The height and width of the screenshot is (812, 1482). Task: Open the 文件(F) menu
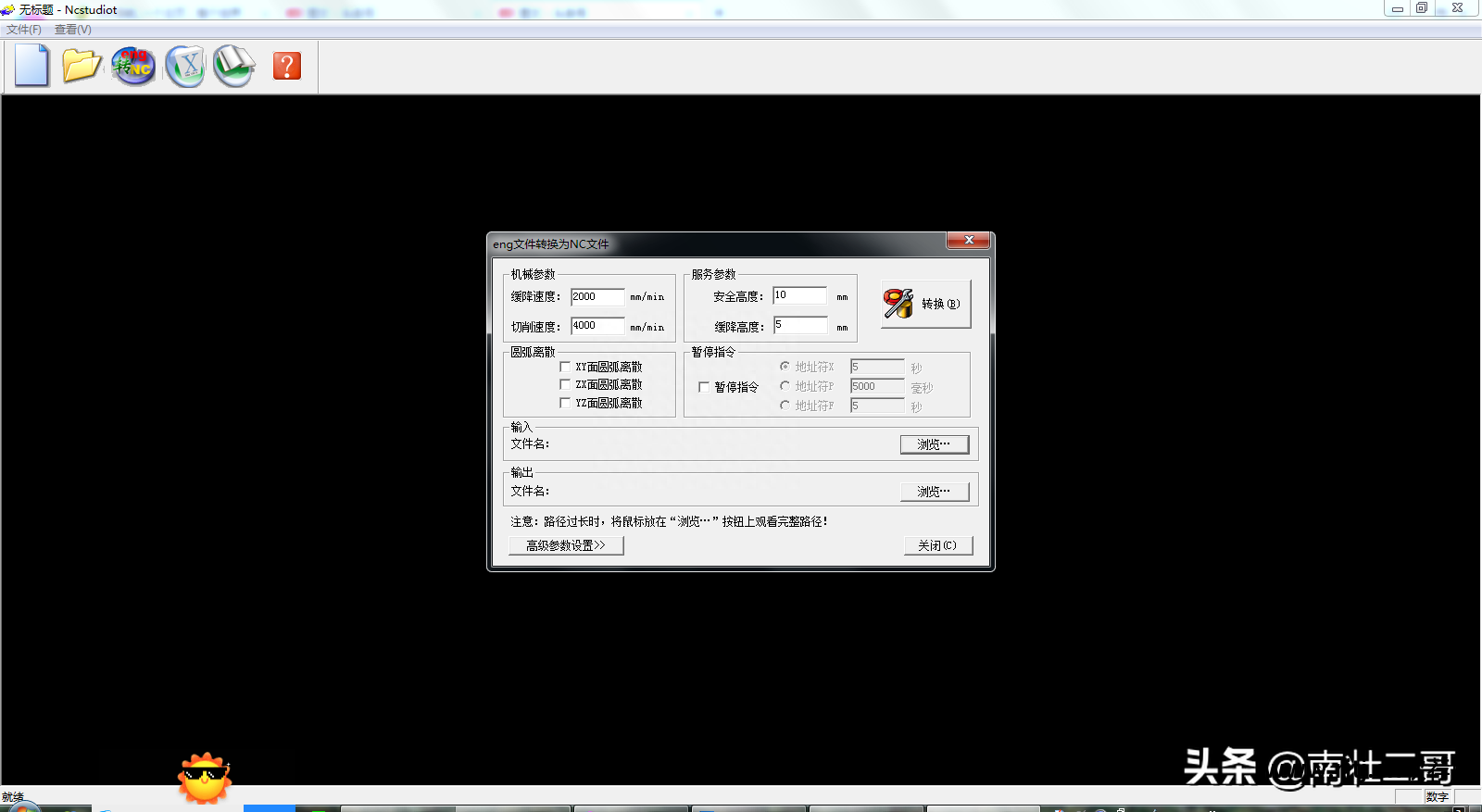24,30
